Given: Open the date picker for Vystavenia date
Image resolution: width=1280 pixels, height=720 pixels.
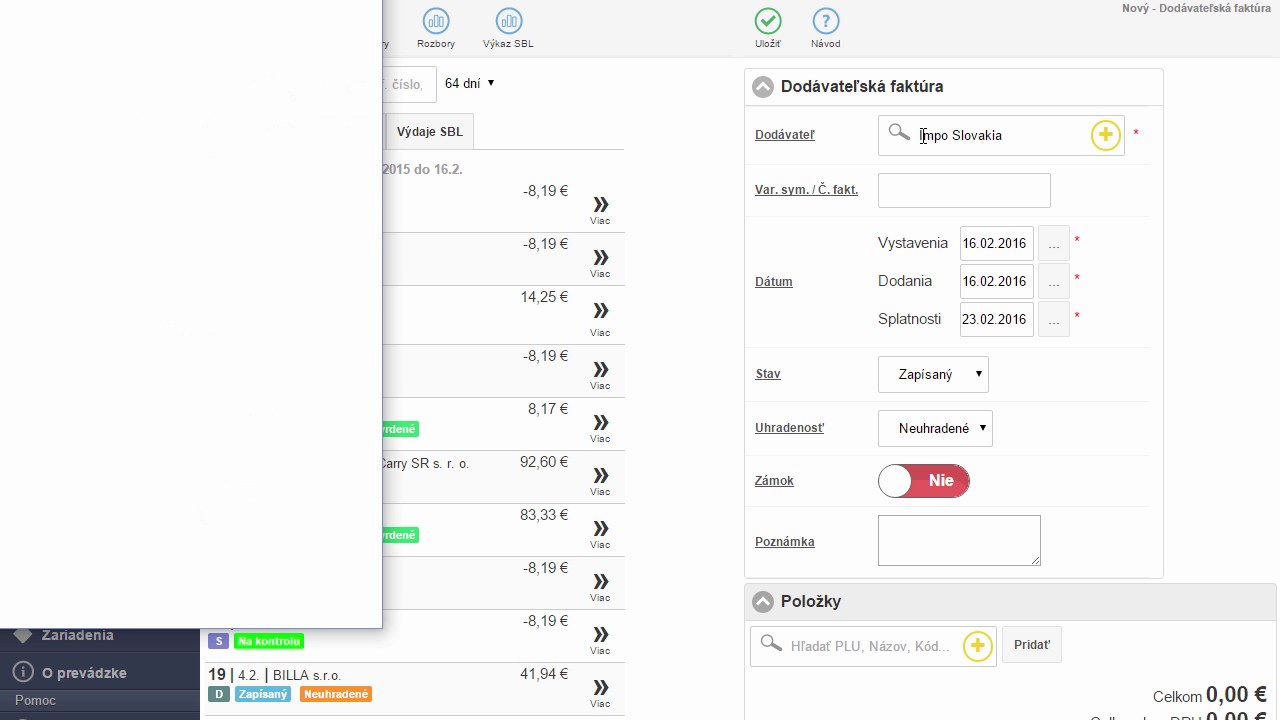Looking at the screenshot, I should [x=1054, y=243].
